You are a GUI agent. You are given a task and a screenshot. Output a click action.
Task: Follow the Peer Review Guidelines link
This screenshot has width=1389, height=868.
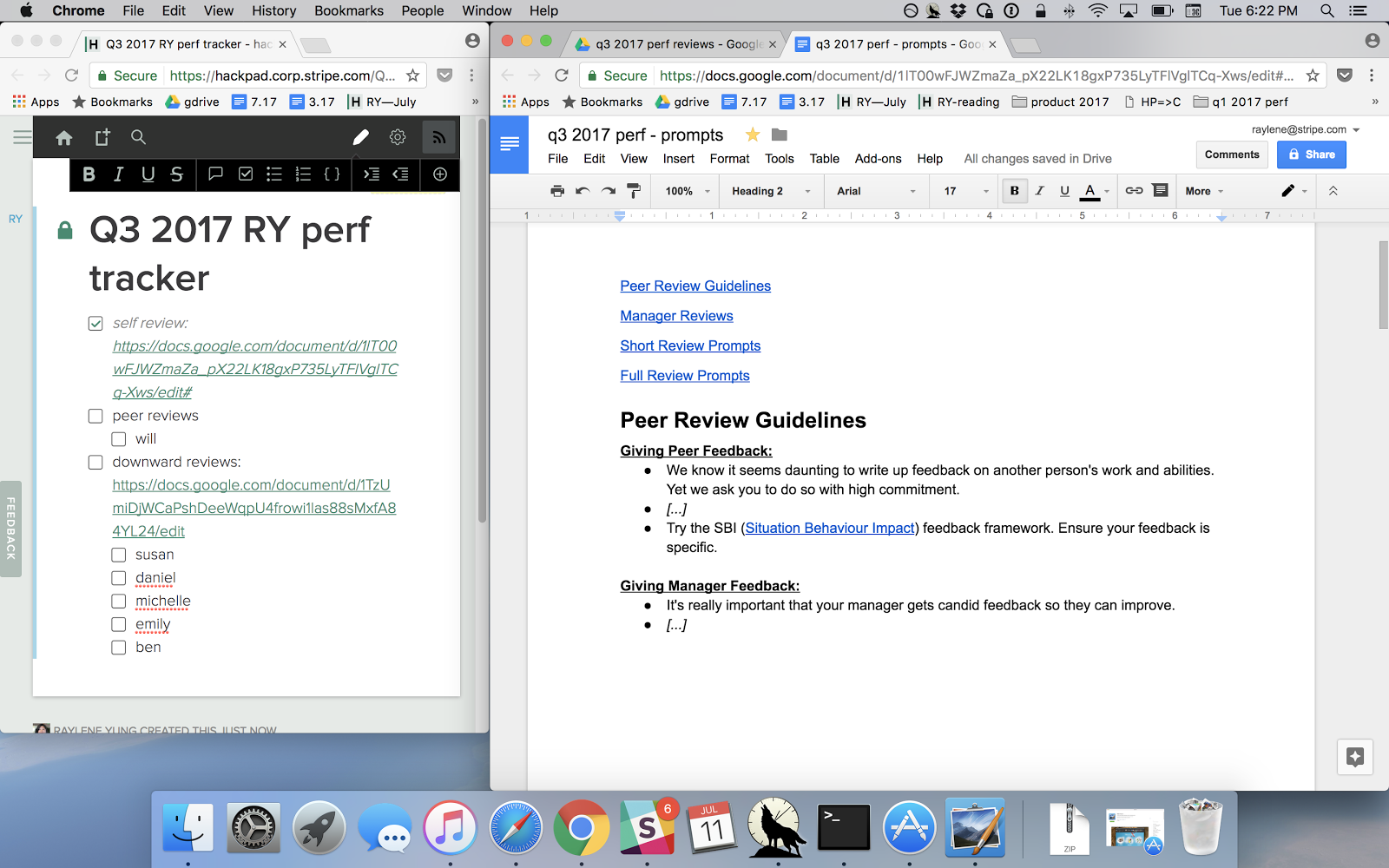695,286
